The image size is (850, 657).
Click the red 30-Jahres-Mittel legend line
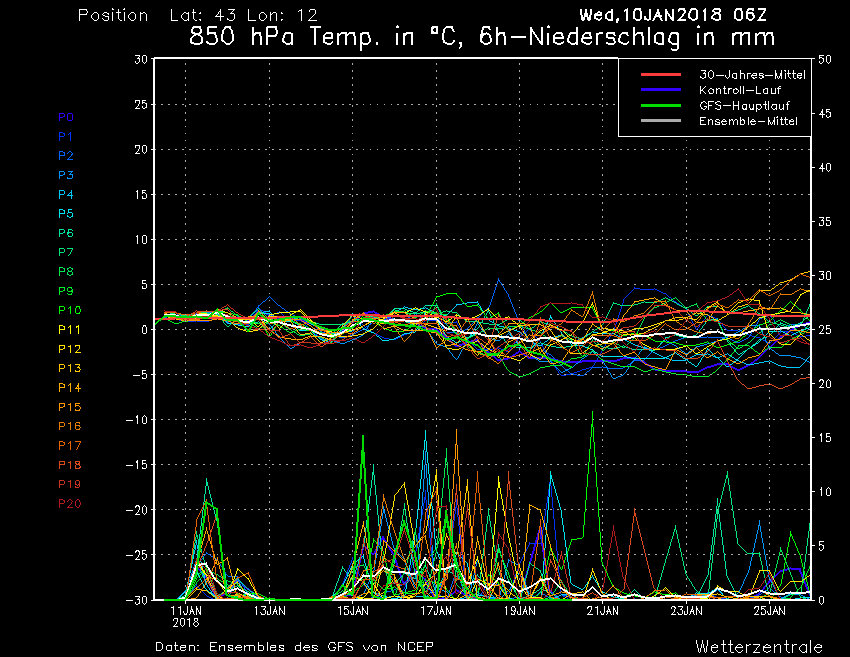tap(660, 75)
